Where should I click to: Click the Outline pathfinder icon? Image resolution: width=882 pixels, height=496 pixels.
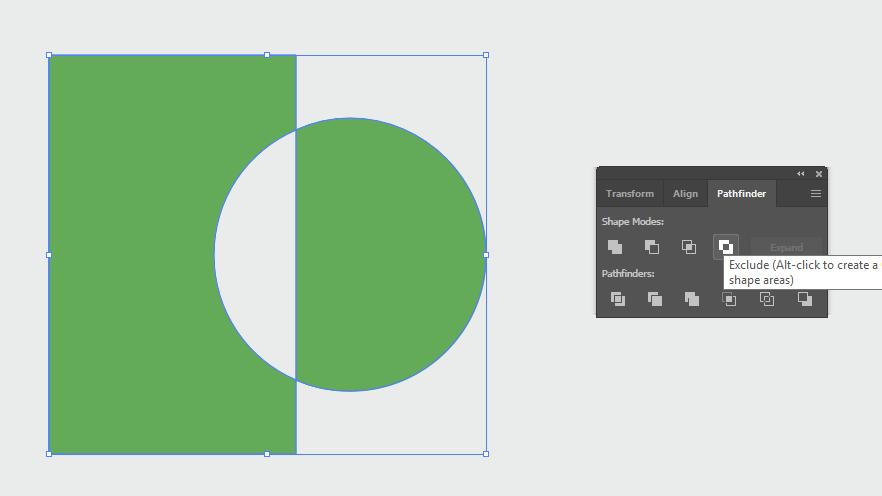coord(767,299)
